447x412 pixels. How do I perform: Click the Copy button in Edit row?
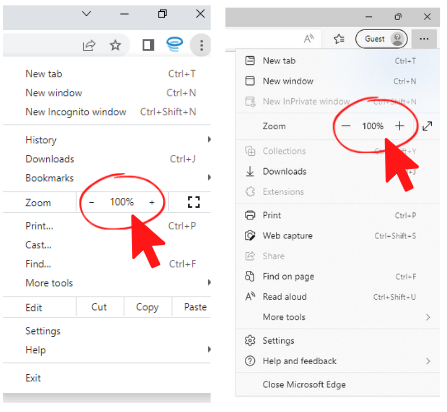(147, 307)
